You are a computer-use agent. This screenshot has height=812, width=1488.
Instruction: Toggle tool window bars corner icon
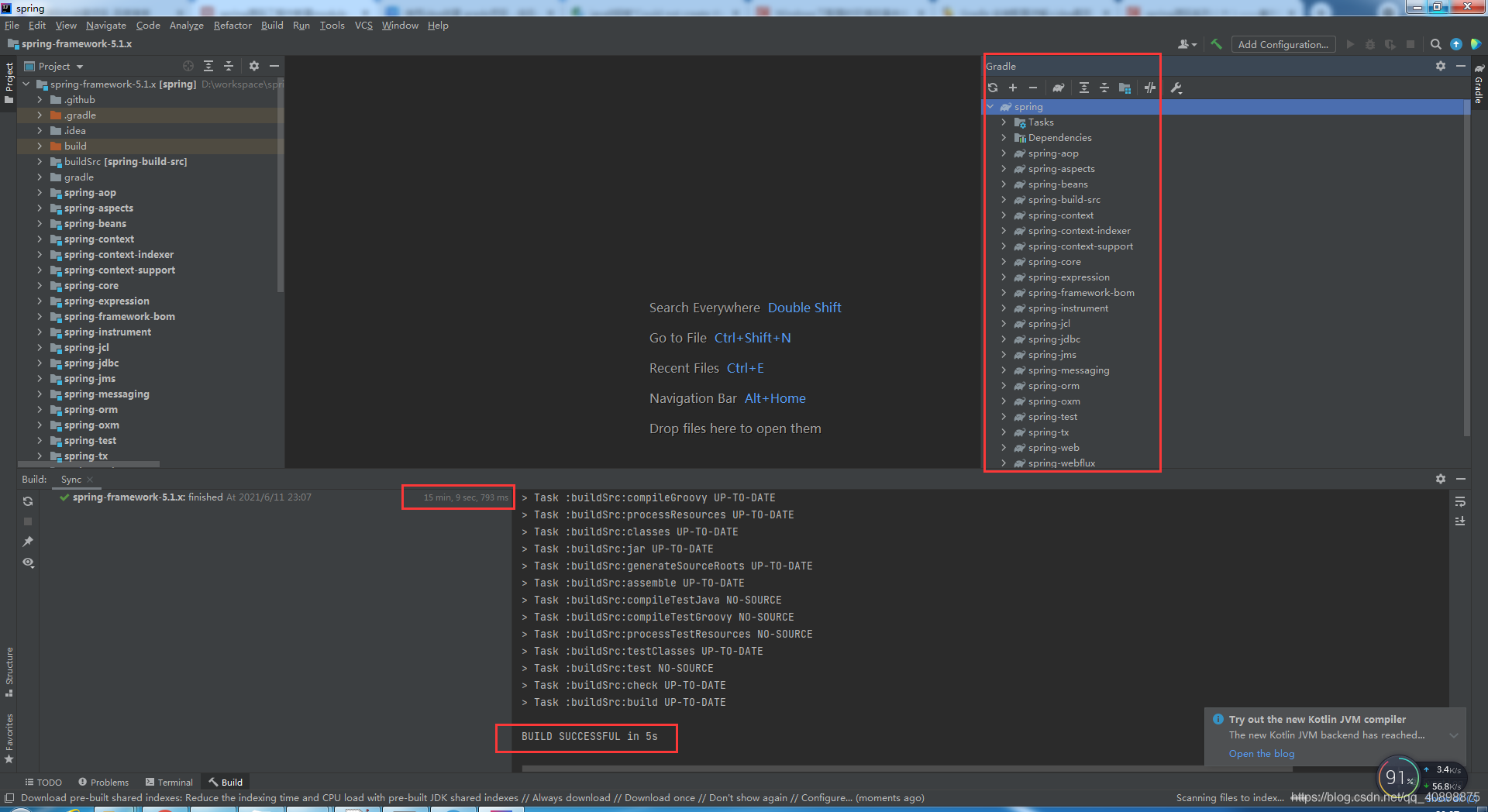[9, 797]
